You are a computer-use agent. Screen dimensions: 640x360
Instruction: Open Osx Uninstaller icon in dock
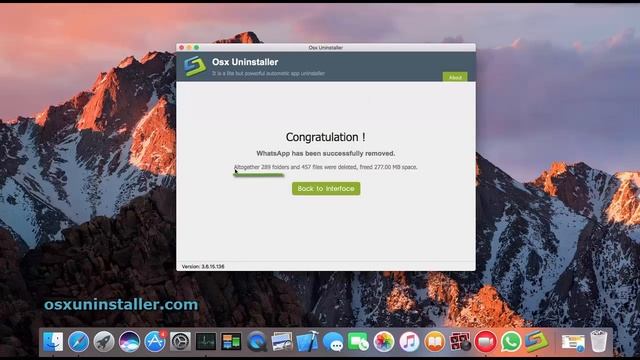[536, 341]
